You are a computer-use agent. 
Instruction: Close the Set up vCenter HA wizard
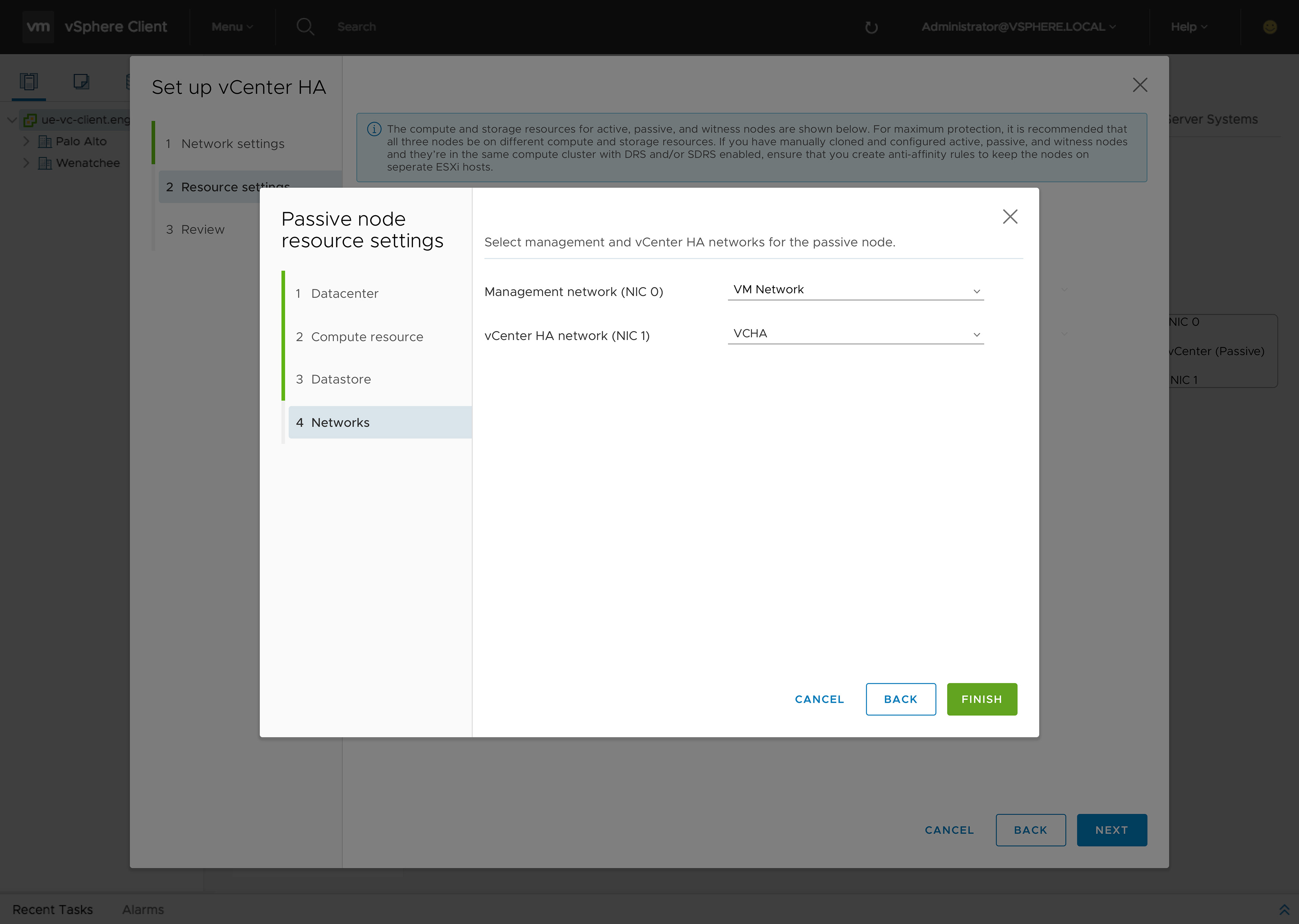[1139, 85]
